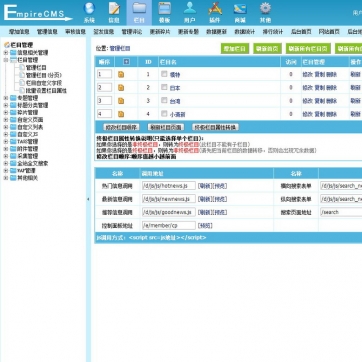Click the blue folder icon of WAP管理
The image size is (362, 362).
tap(13, 171)
